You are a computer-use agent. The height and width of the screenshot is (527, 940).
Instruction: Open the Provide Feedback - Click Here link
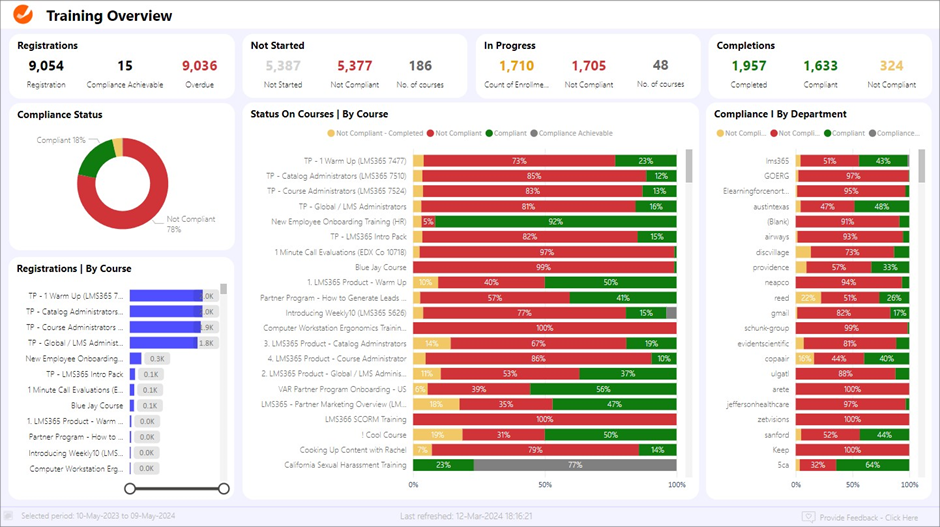(868, 516)
